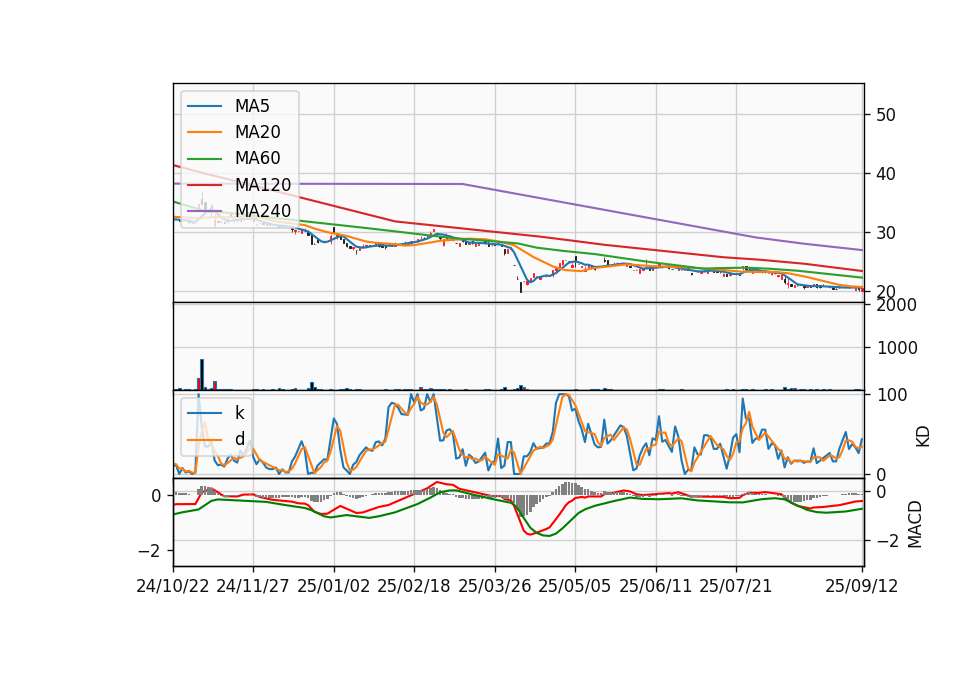Click the MA240 legend label

click(263, 211)
